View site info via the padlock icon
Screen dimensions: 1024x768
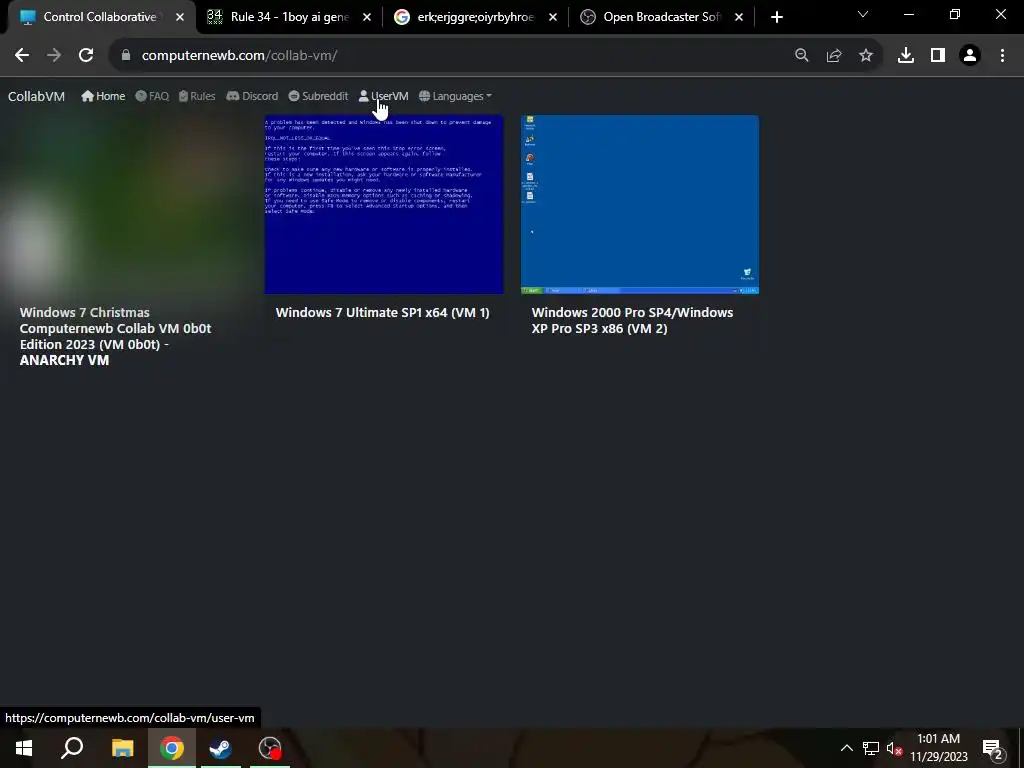coord(126,56)
